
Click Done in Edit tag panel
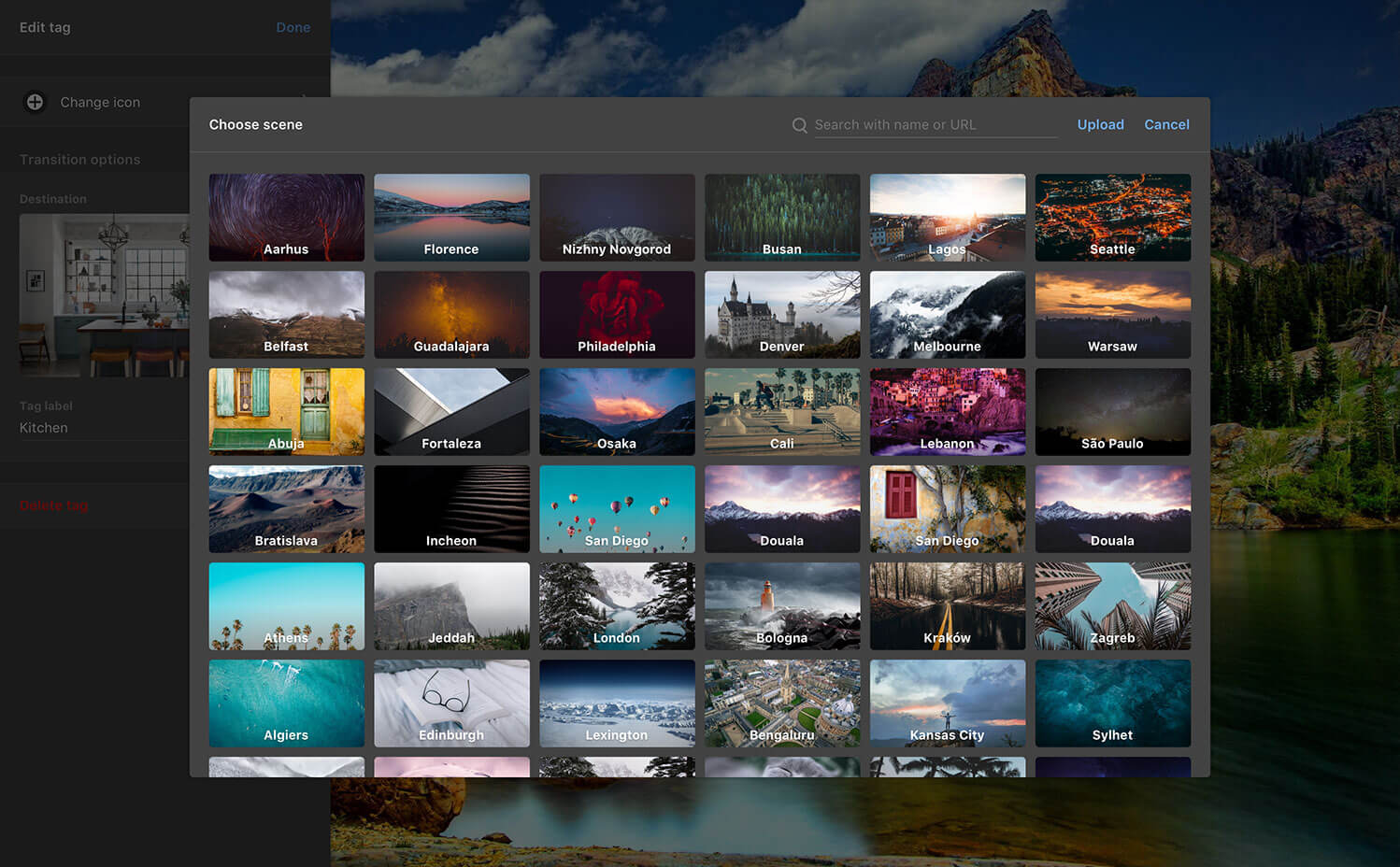(293, 27)
